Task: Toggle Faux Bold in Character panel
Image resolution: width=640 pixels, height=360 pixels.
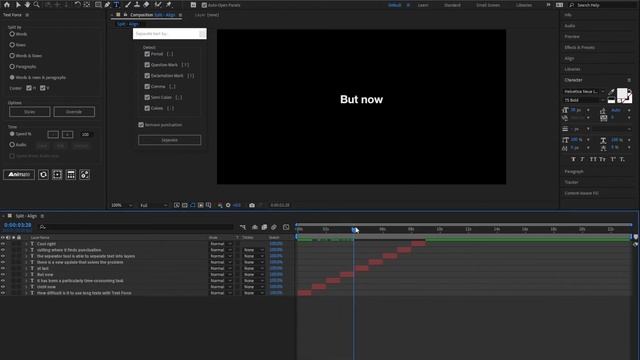Action: click(x=573, y=159)
